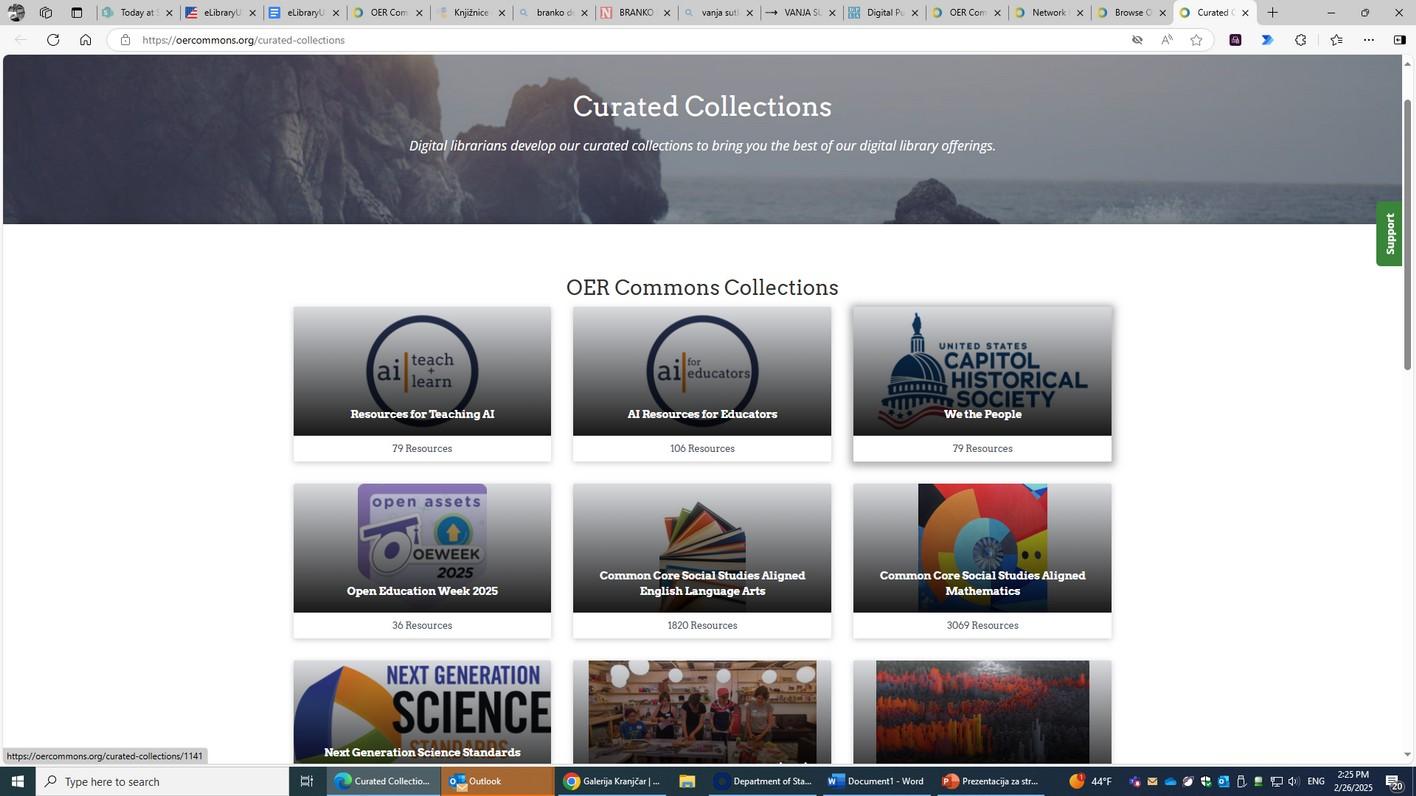Open Document1 - Word from the taskbar
This screenshot has height=796, width=1416.
[876, 781]
